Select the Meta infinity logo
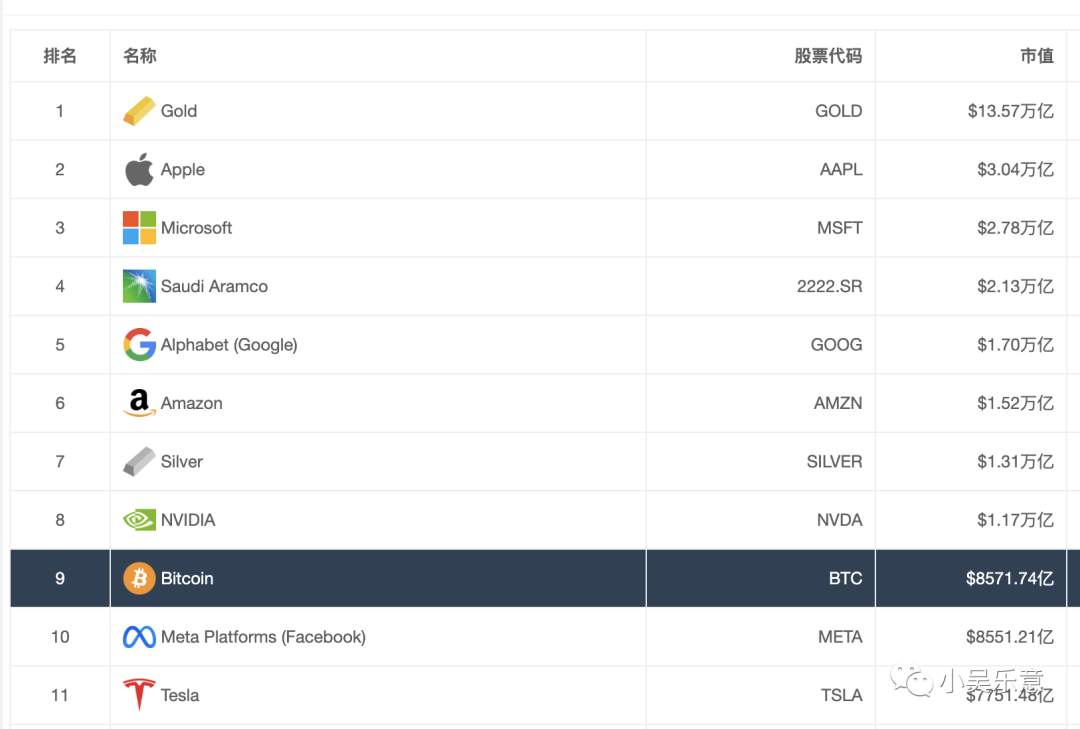 point(139,637)
